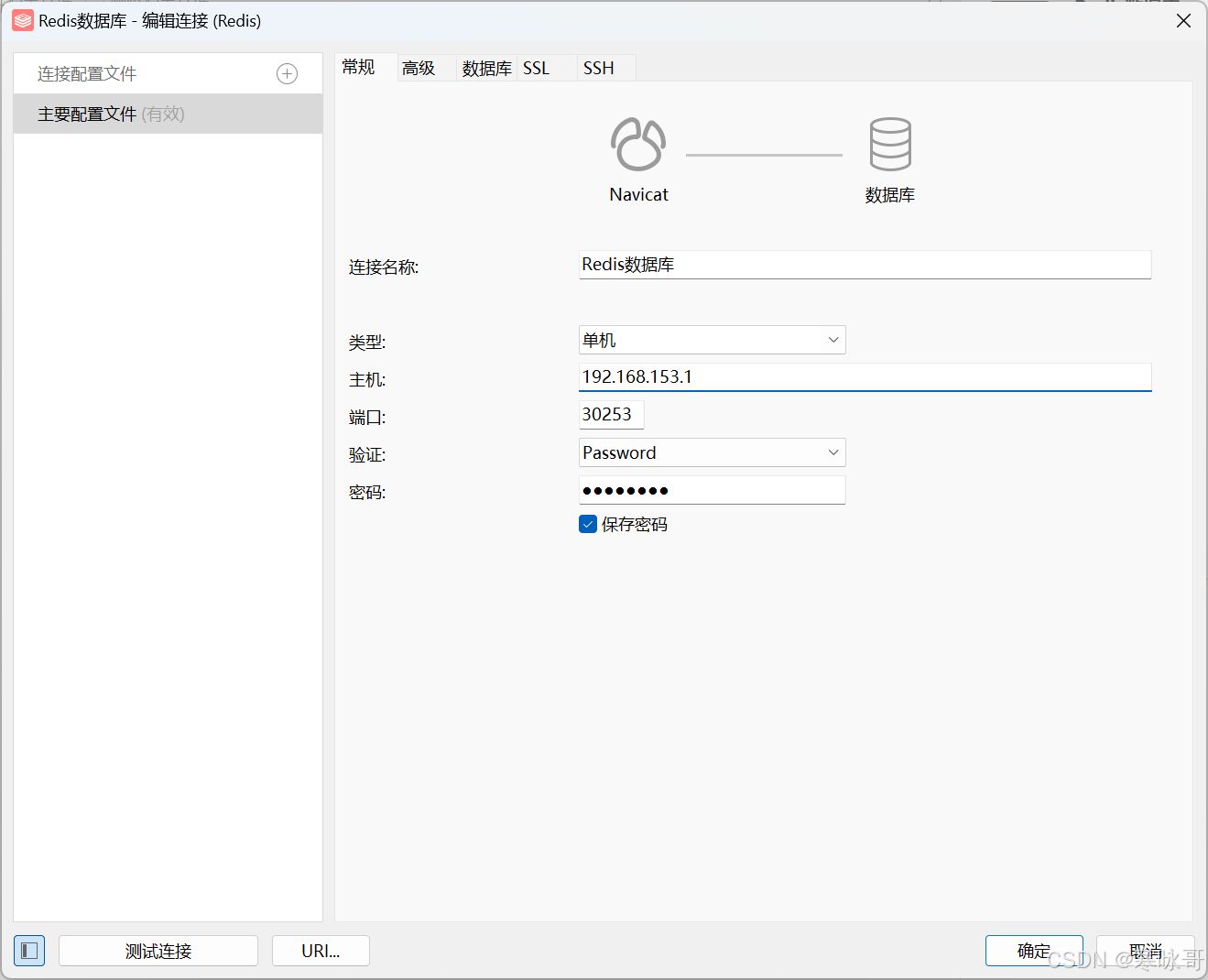This screenshot has width=1208, height=980.
Task: Switch to the 高级 tab
Action: [x=427, y=68]
